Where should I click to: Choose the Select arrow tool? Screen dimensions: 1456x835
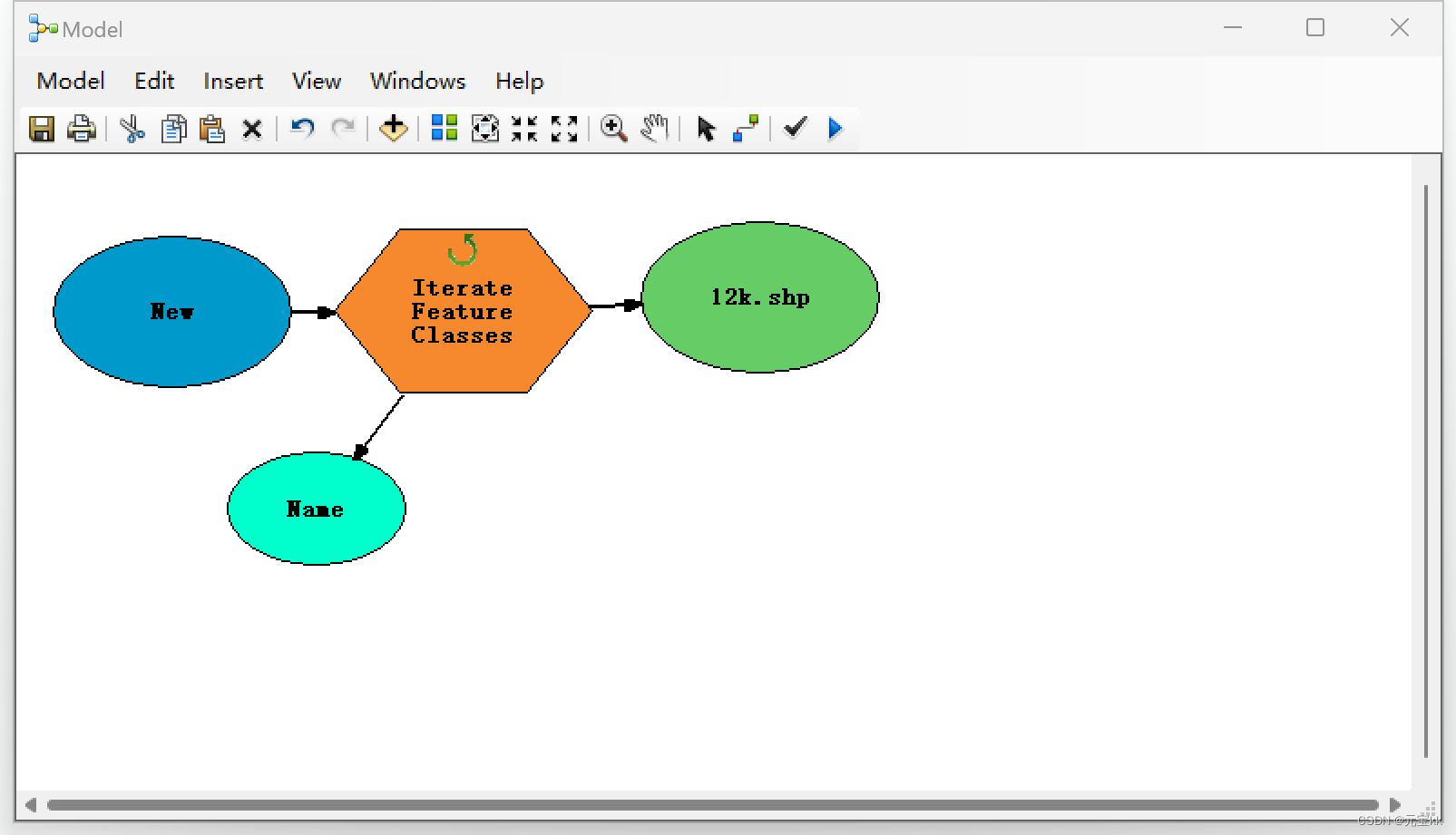(706, 129)
